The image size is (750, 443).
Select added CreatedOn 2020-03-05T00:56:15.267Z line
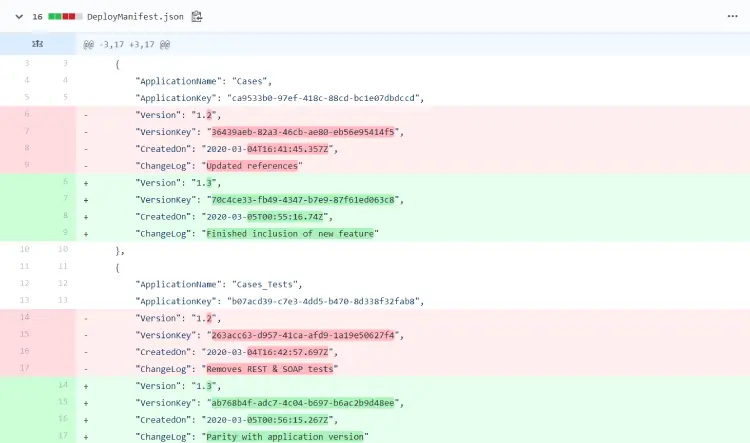click(237, 420)
